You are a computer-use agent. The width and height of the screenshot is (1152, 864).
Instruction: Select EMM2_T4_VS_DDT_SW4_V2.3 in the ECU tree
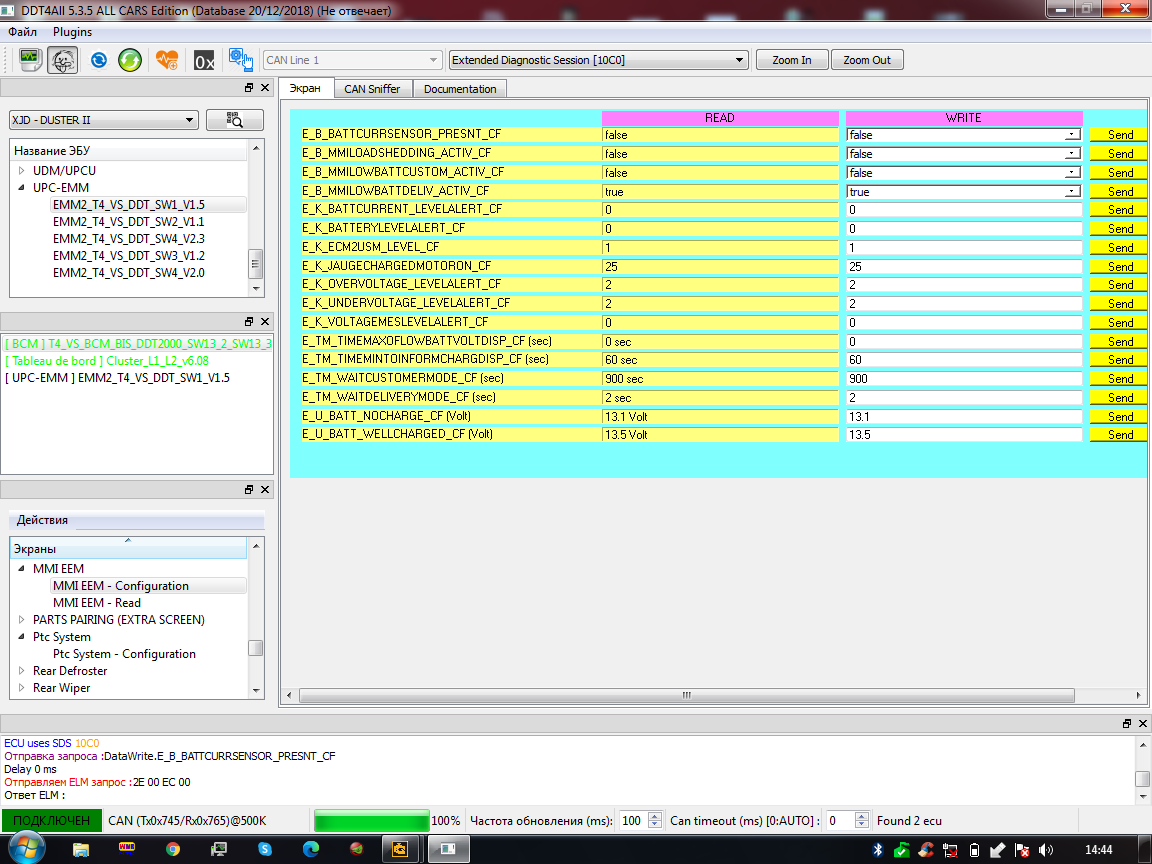tap(129, 239)
